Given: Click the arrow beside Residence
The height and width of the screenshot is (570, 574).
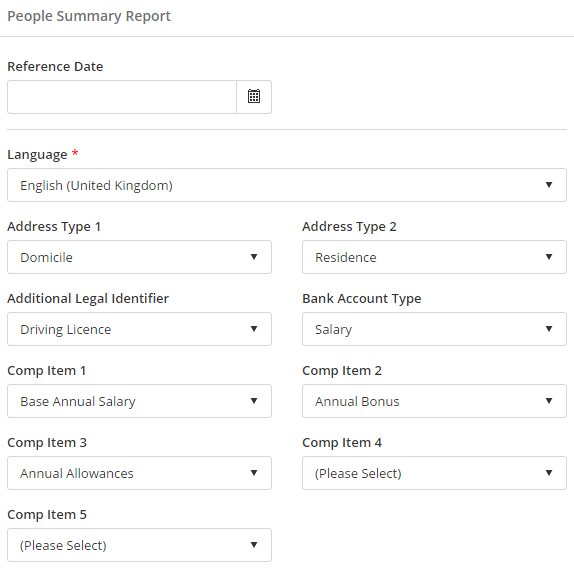Looking at the screenshot, I should coord(548,257).
